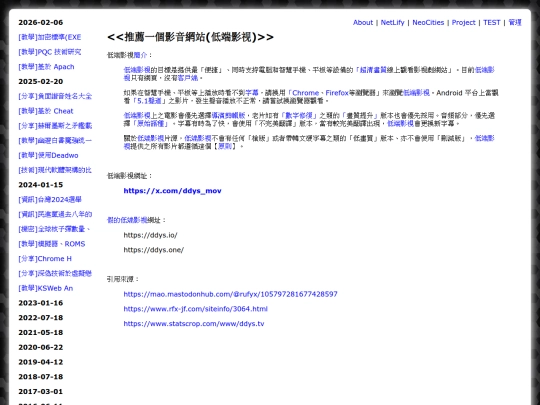540x405 pixels.
Task: Click the https://ddys.one/ text
Action: (154, 250)
